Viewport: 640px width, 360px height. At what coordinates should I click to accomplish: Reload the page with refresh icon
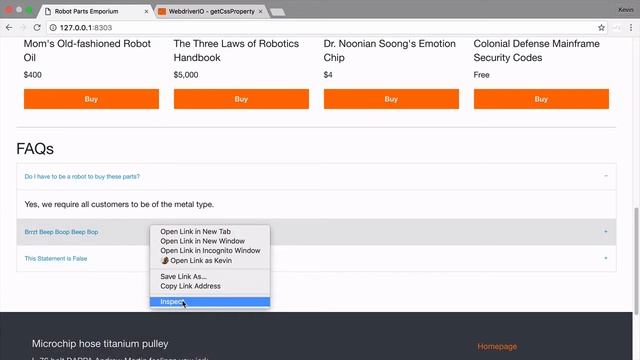37,27
